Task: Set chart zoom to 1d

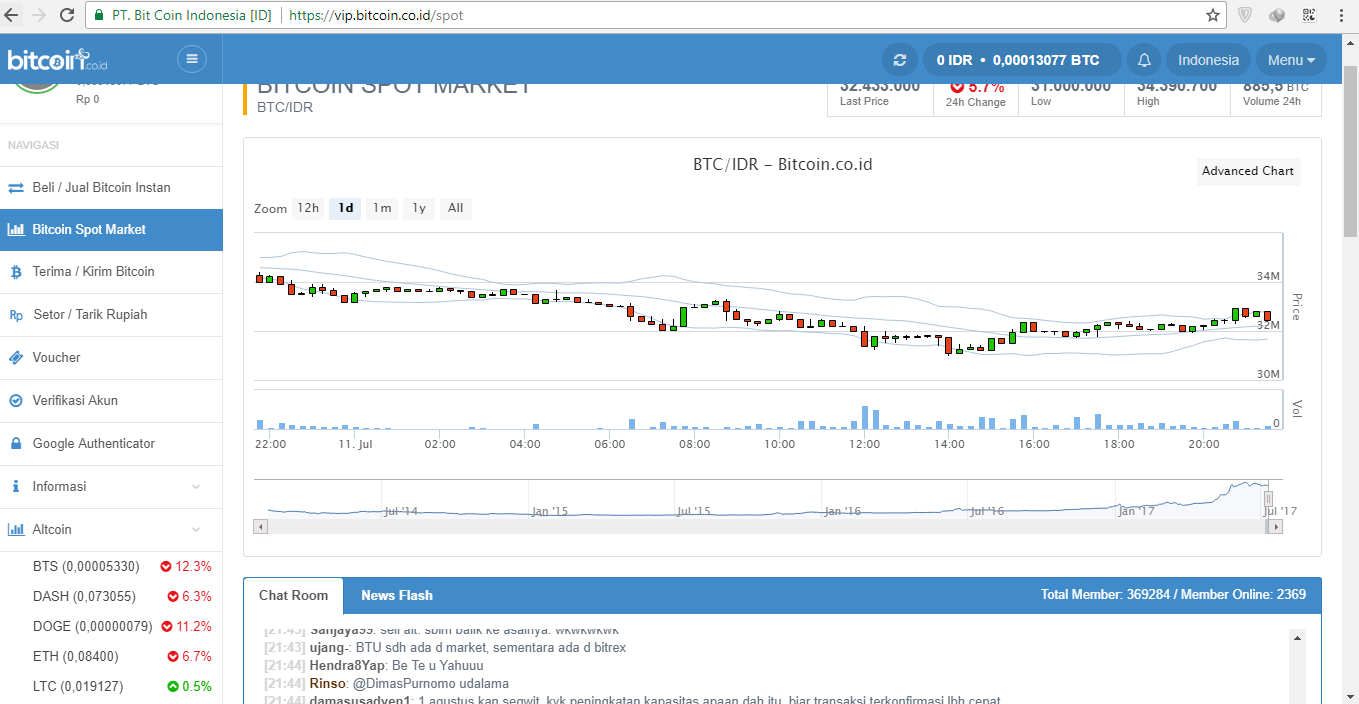Action: coord(346,208)
